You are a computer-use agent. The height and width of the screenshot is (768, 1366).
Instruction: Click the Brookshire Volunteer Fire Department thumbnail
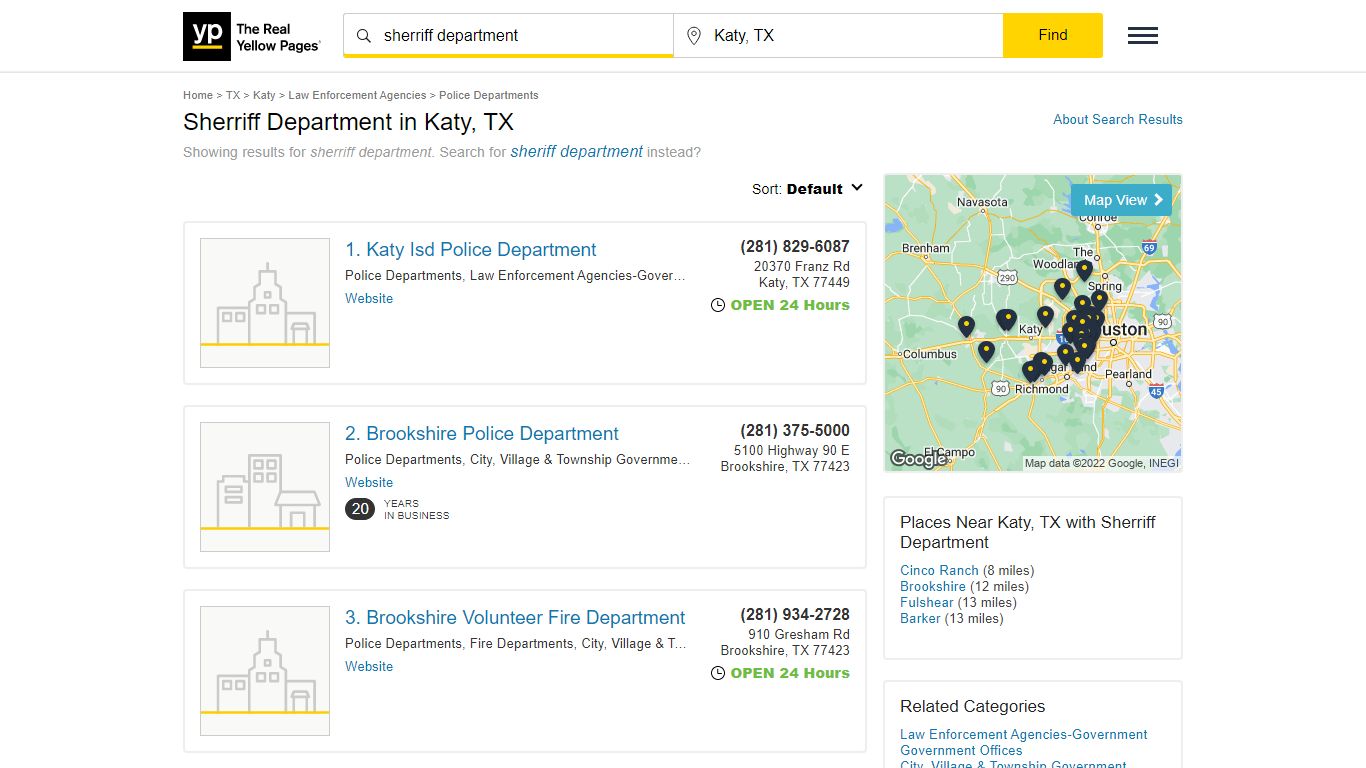coord(265,671)
